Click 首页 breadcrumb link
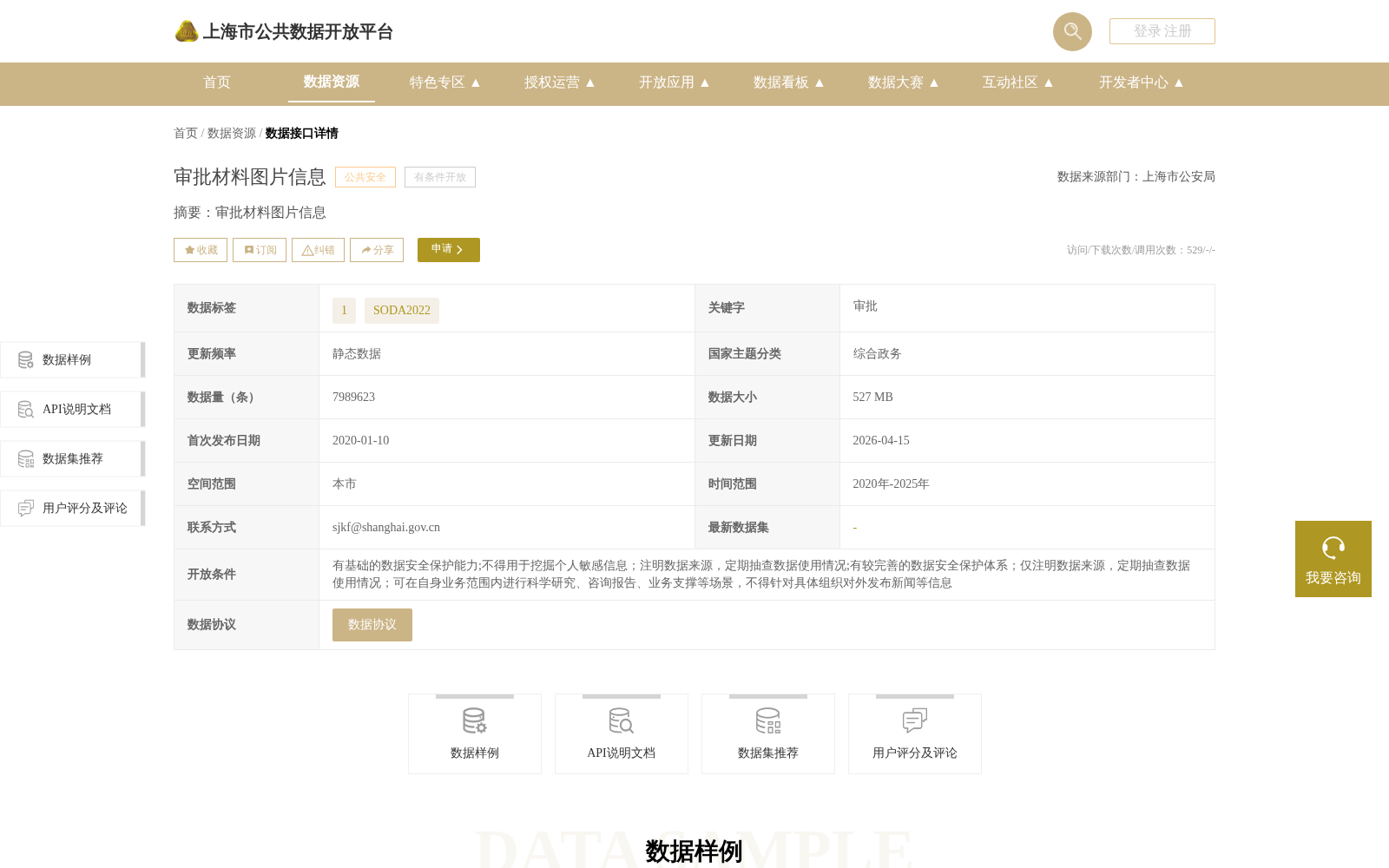Screen dimensions: 1389x868 (186, 133)
